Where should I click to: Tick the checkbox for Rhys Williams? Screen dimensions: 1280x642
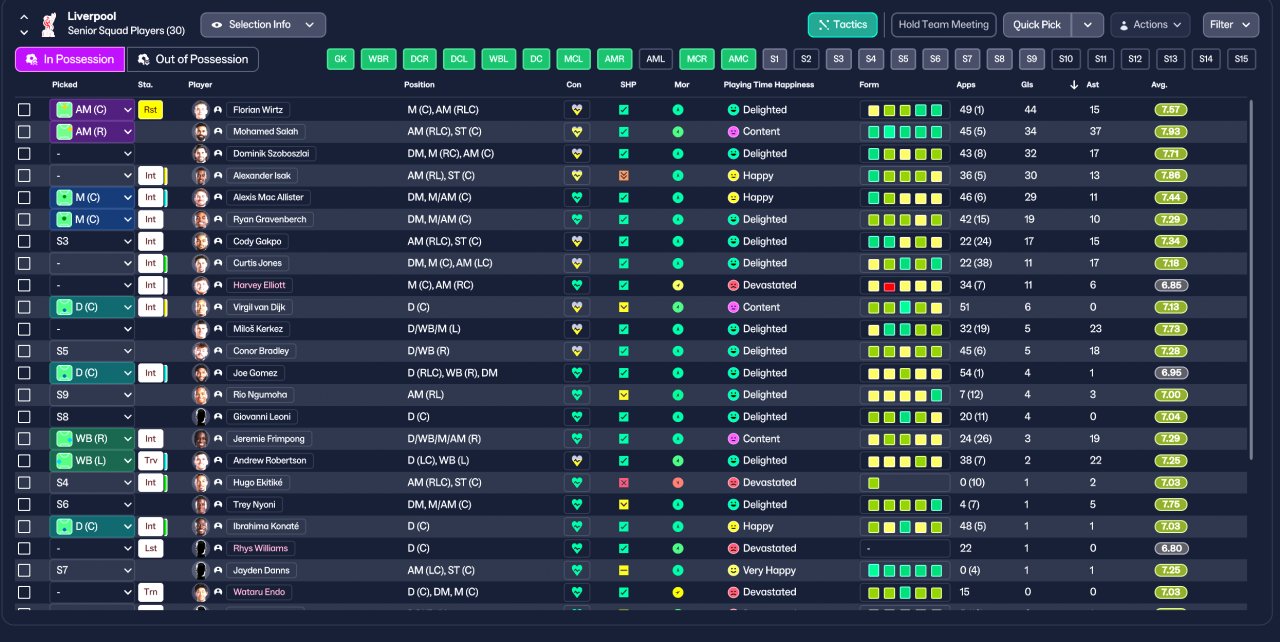[24, 548]
